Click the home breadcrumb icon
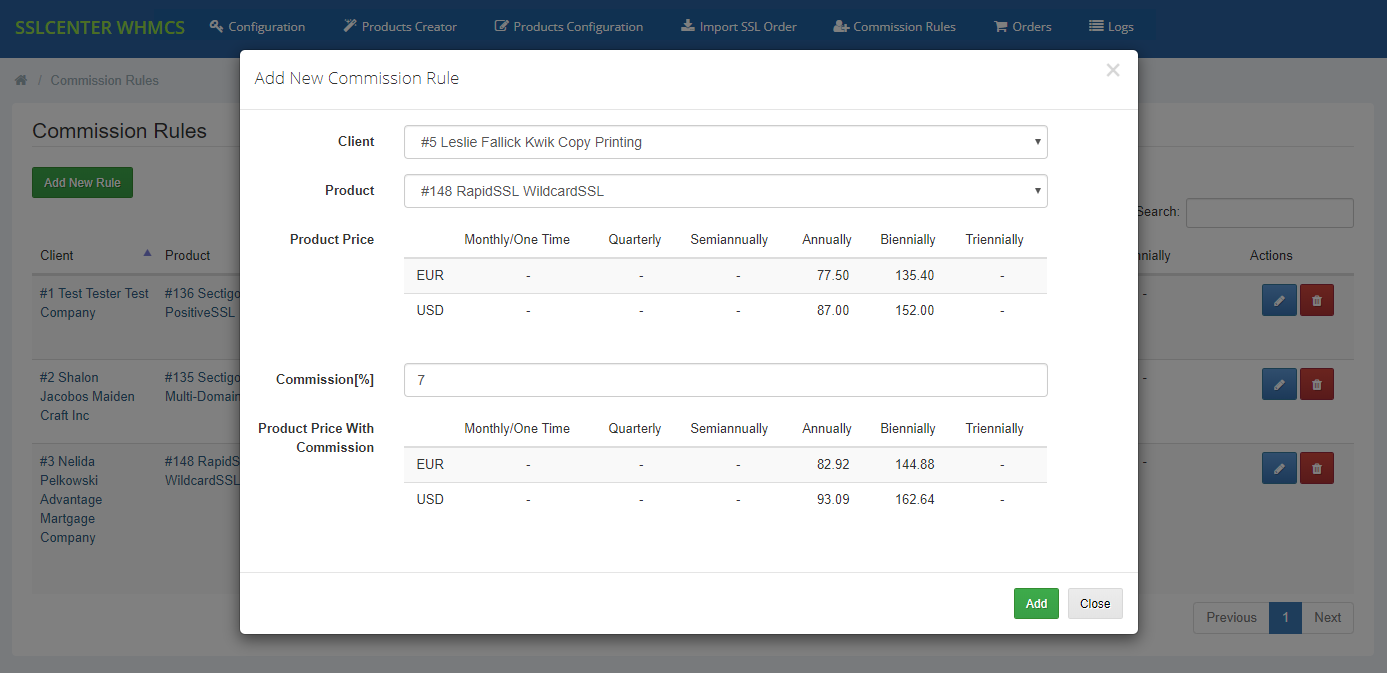The width and height of the screenshot is (1387, 673). coord(21,80)
